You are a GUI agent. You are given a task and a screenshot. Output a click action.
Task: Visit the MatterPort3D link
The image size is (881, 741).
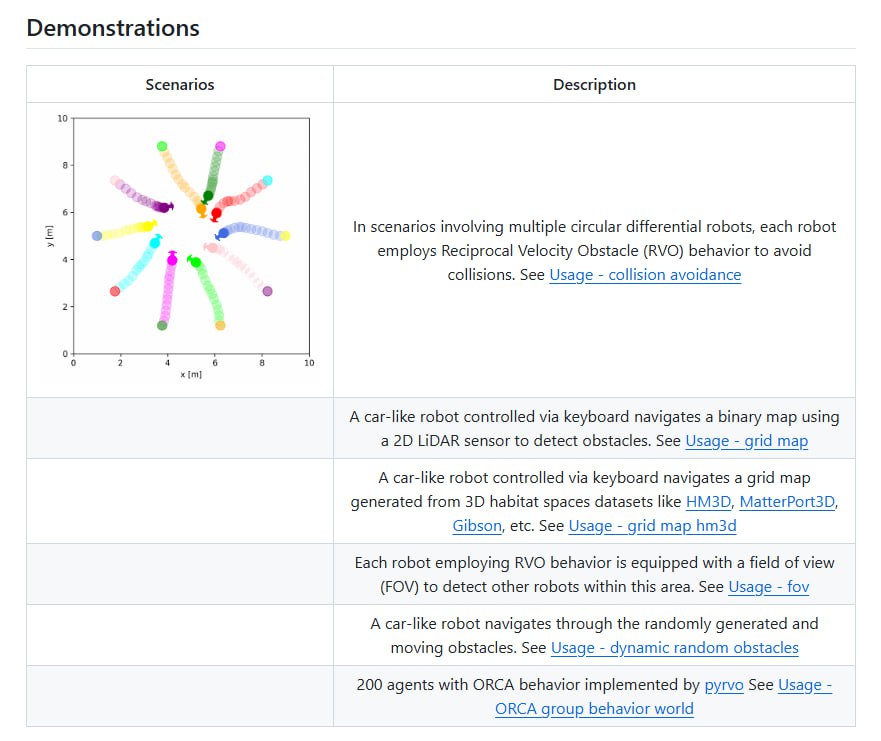[x=788, y=502]
